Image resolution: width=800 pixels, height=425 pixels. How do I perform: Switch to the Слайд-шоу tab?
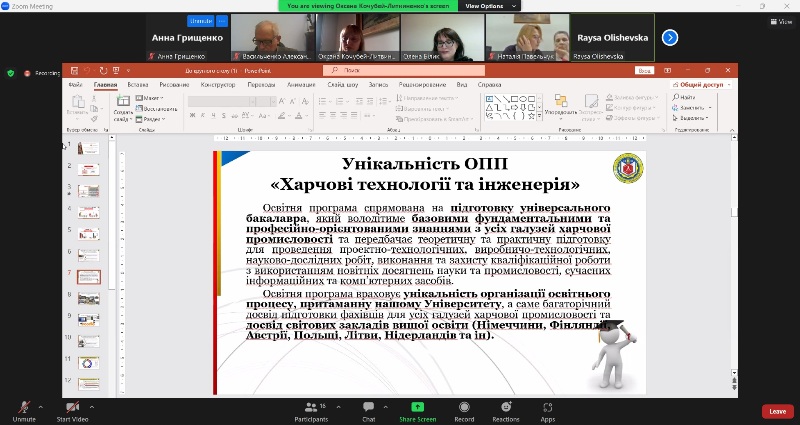(343, 85)
